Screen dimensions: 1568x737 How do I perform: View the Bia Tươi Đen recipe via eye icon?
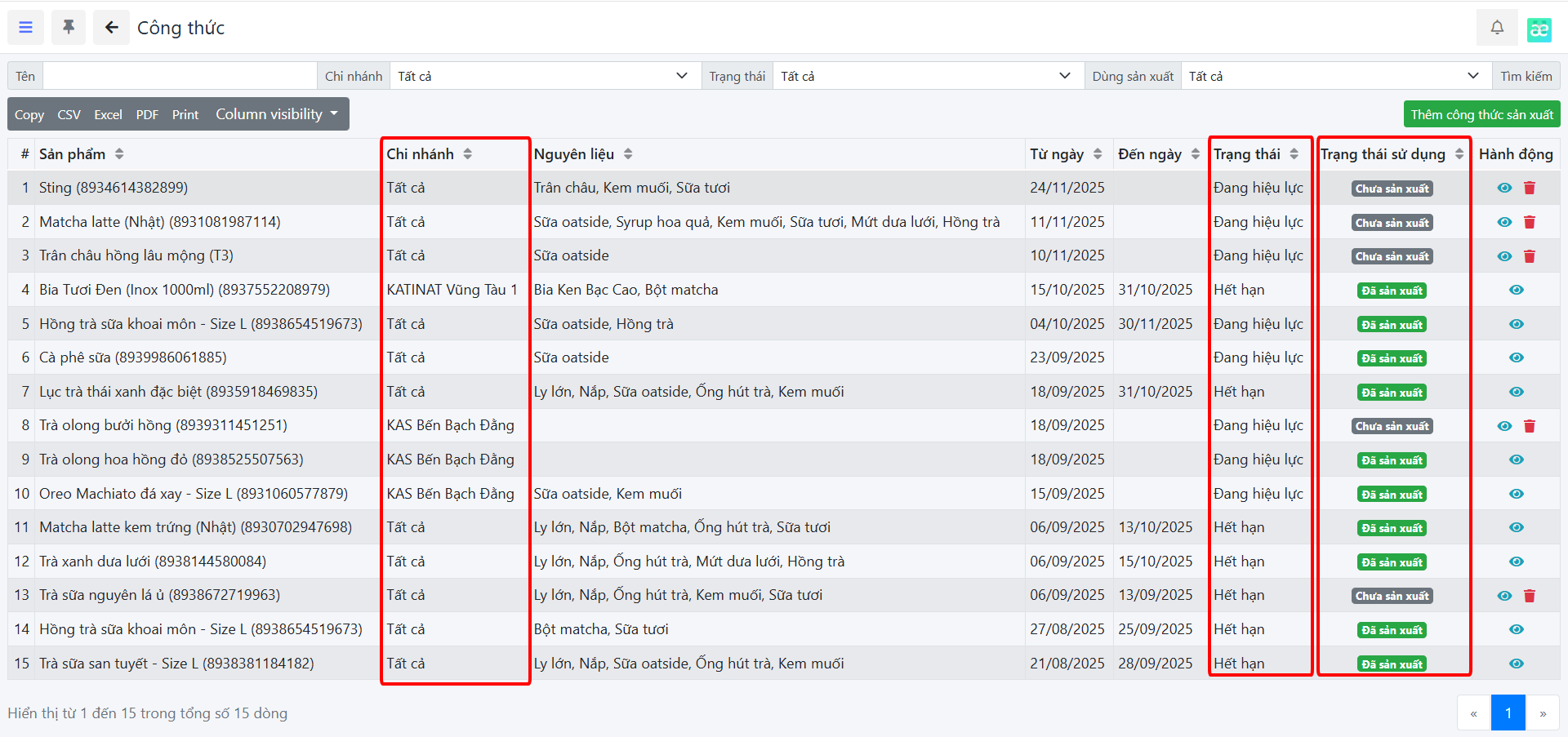tap(1516, 290)
